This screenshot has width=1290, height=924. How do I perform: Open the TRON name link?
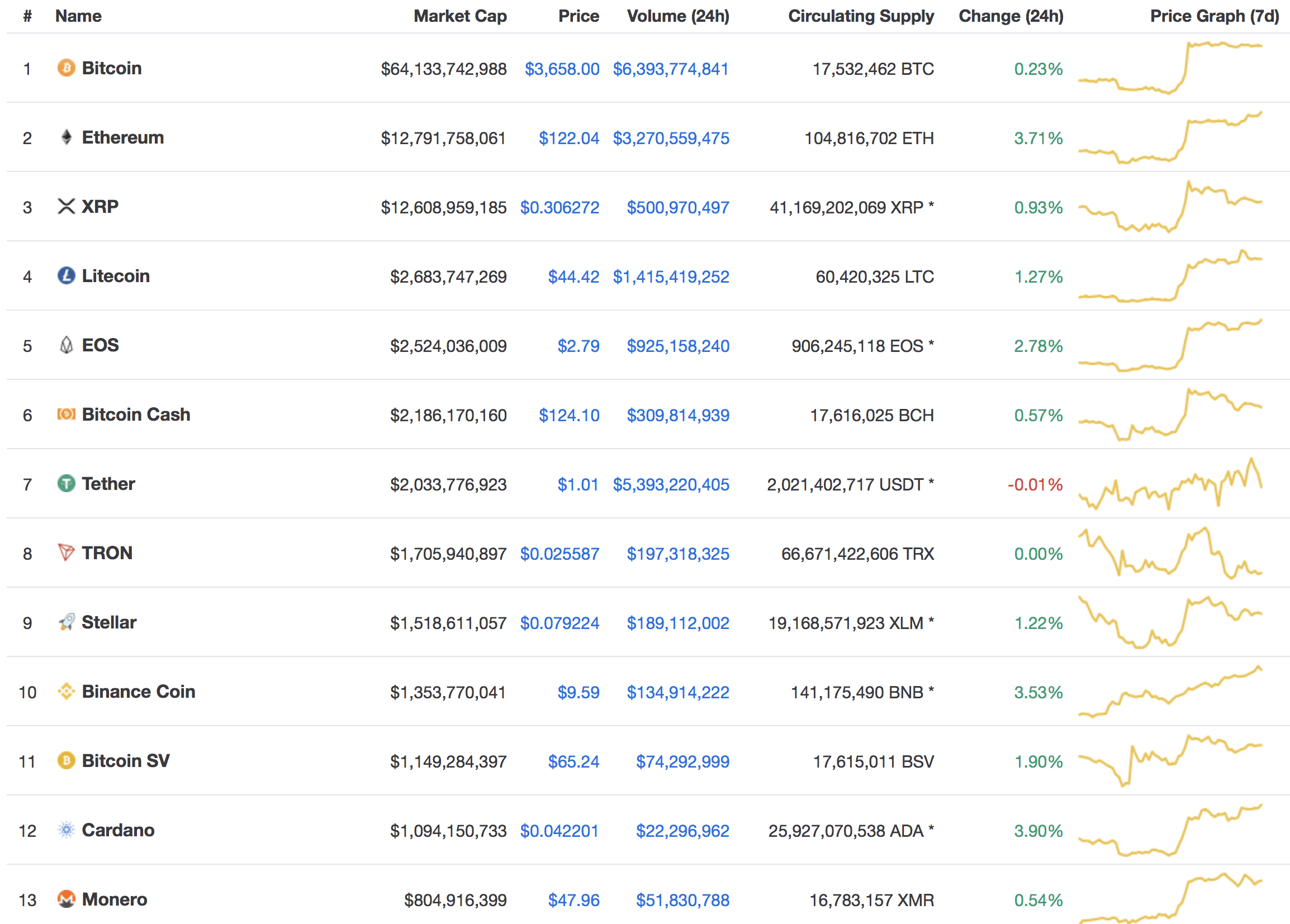(107, 553)
